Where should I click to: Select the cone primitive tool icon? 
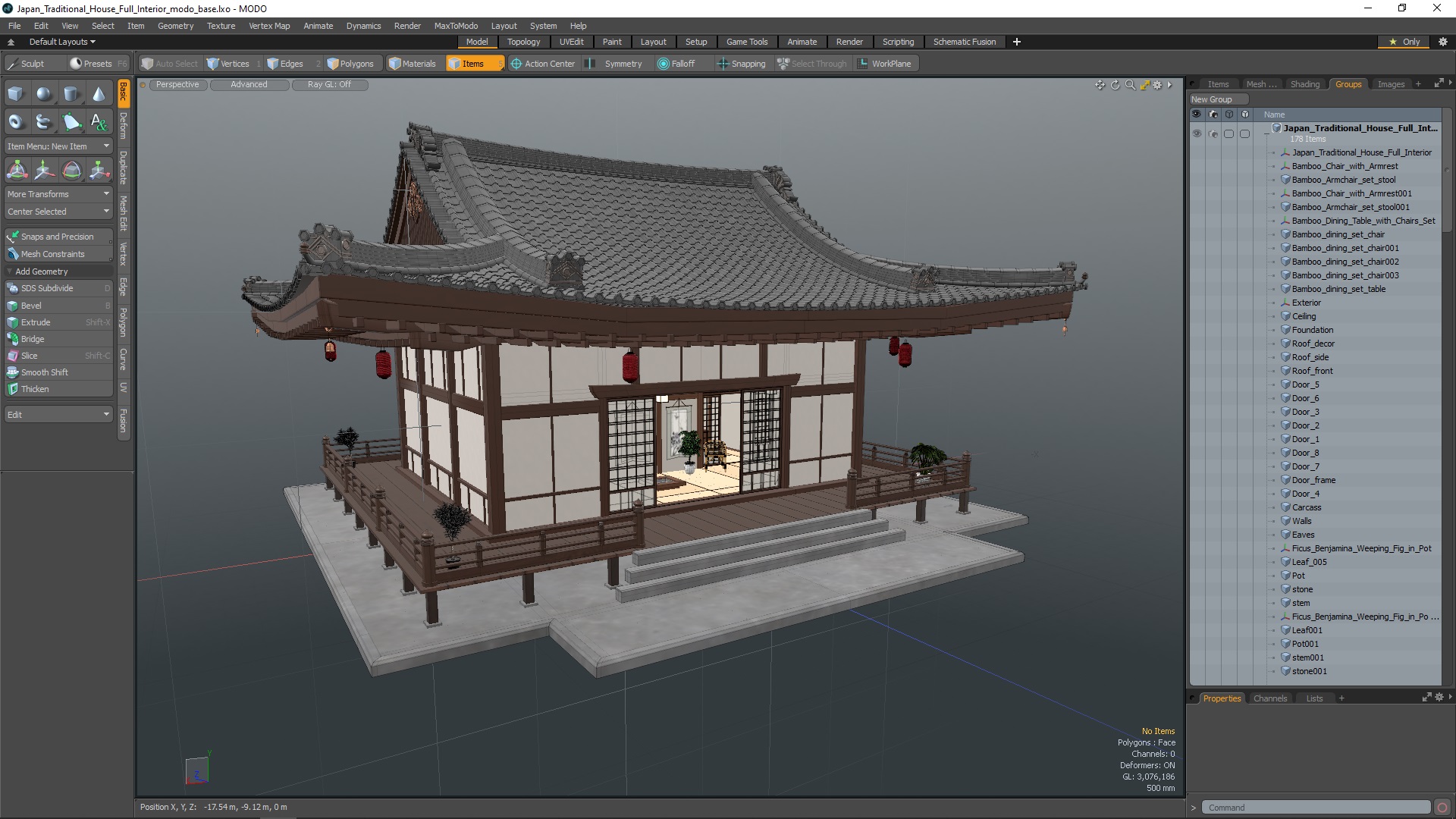(x=99, y=94)
